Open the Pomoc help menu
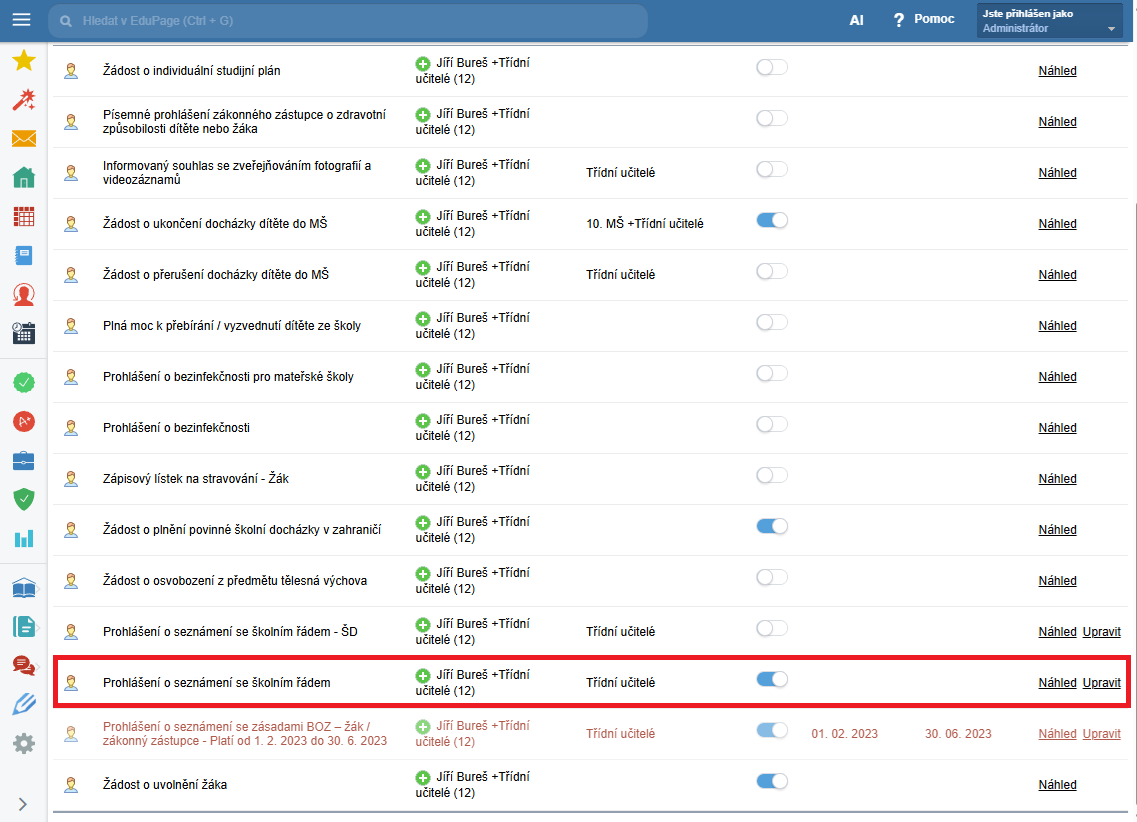The width and height of the screenshot is (1137, 822). (923, 19)
